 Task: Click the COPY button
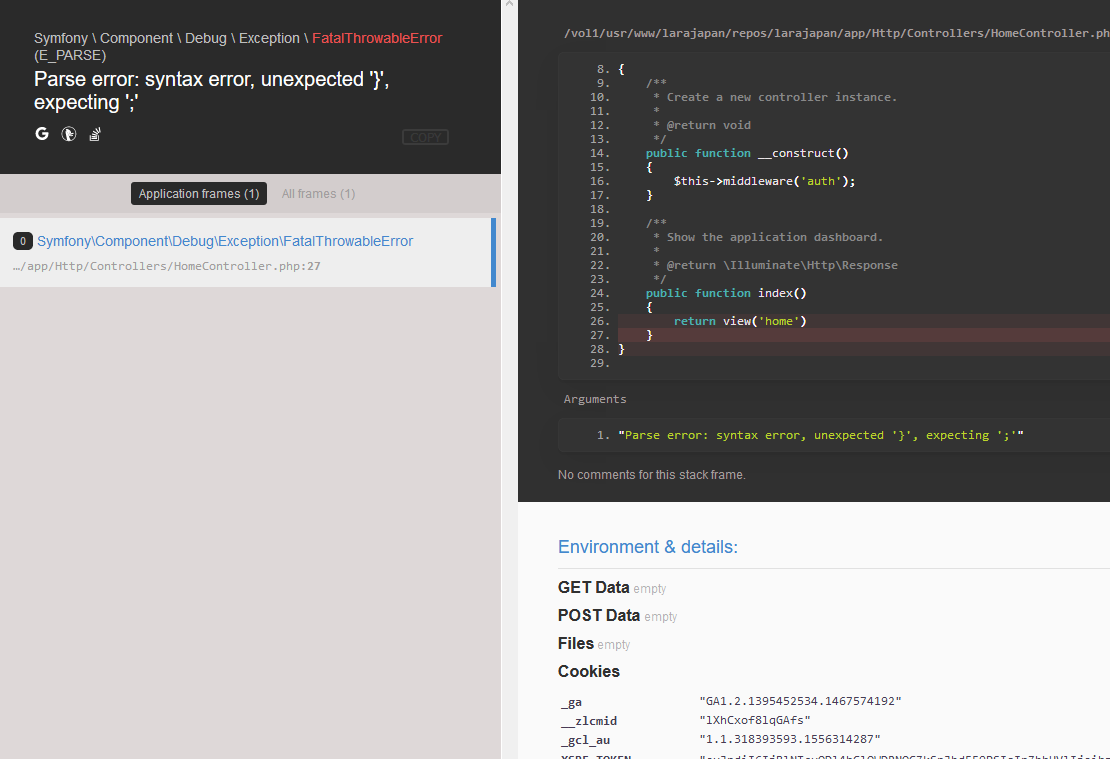coord(425,138)
